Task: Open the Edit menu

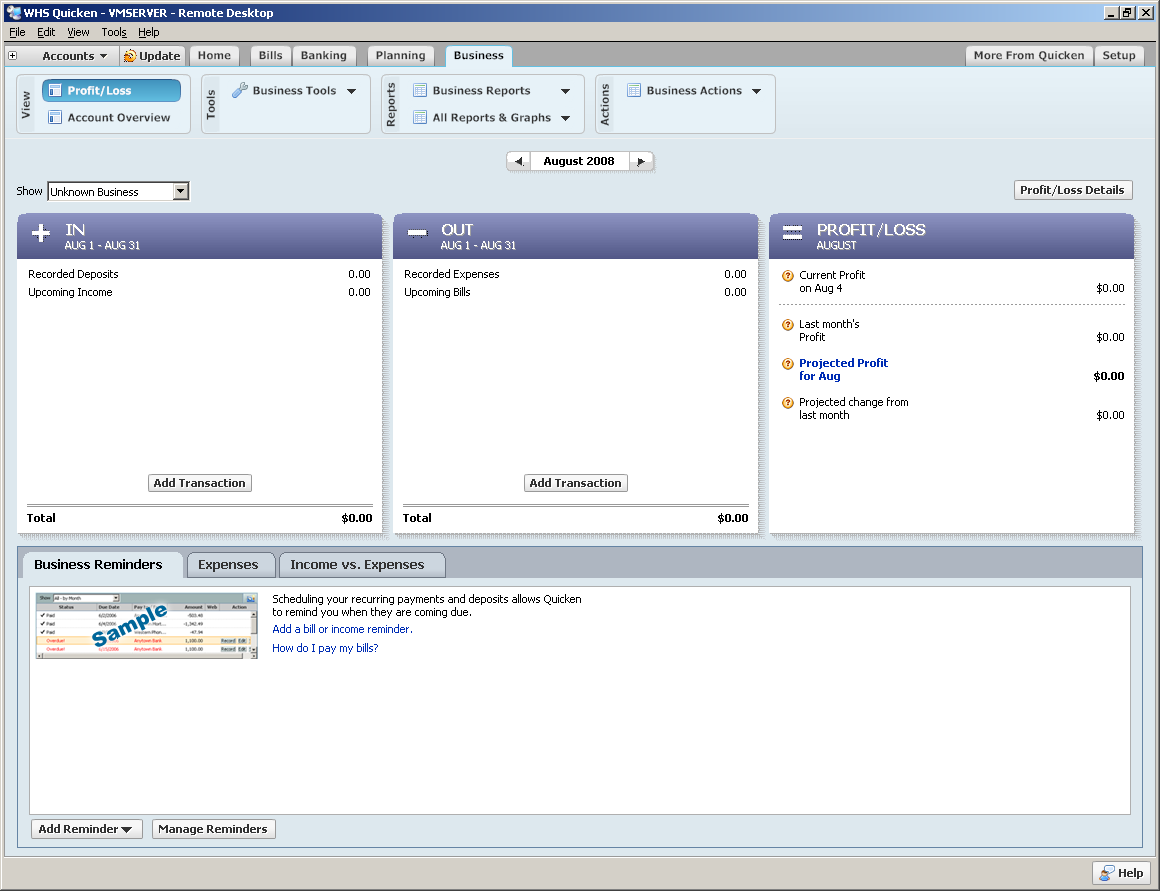Action: 46,32
